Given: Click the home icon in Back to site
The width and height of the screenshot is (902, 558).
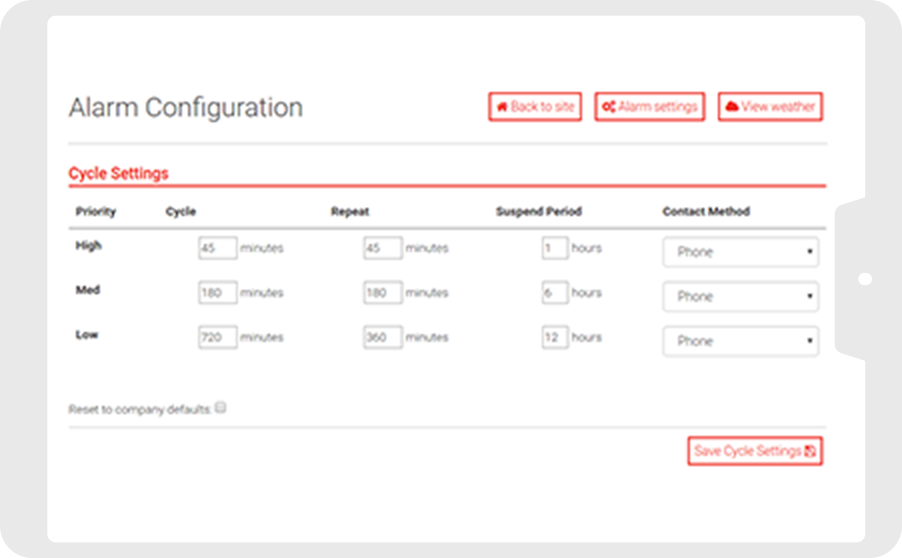Looking at the screenshot, I should tap(502, 107).
